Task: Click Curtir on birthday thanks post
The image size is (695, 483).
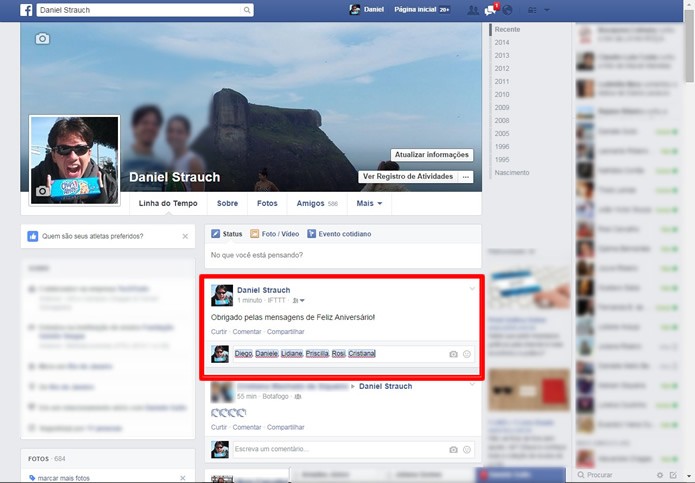Action: click(x=219, y=331)
